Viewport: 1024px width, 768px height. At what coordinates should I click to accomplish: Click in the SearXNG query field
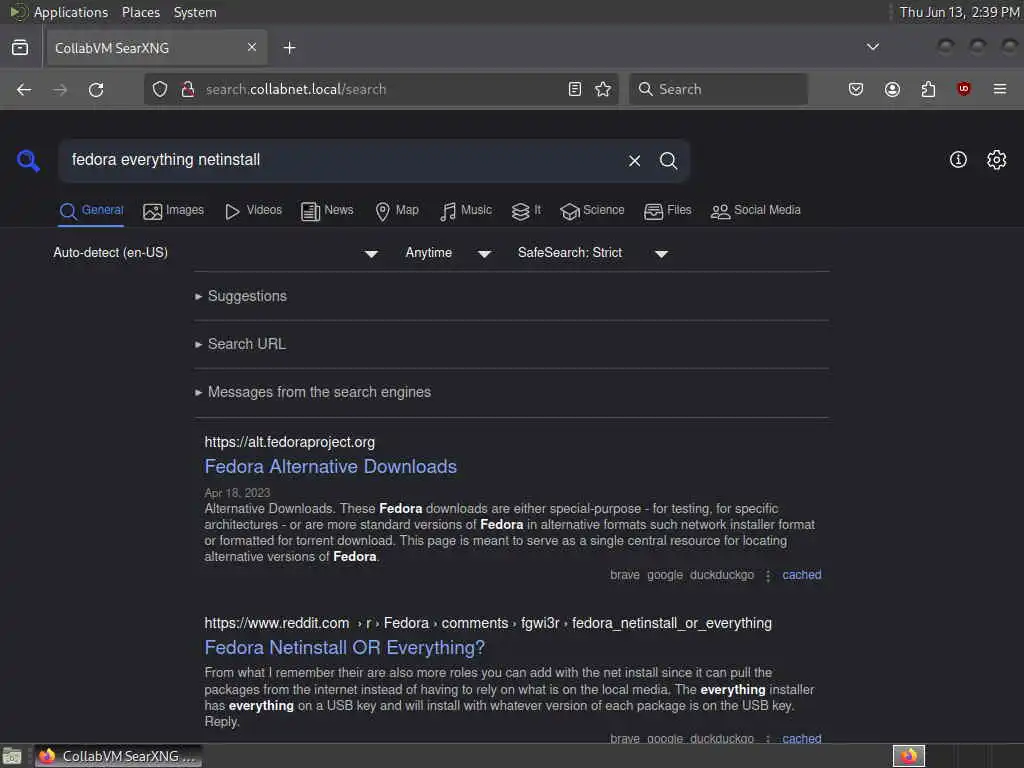tap(343, 160)
